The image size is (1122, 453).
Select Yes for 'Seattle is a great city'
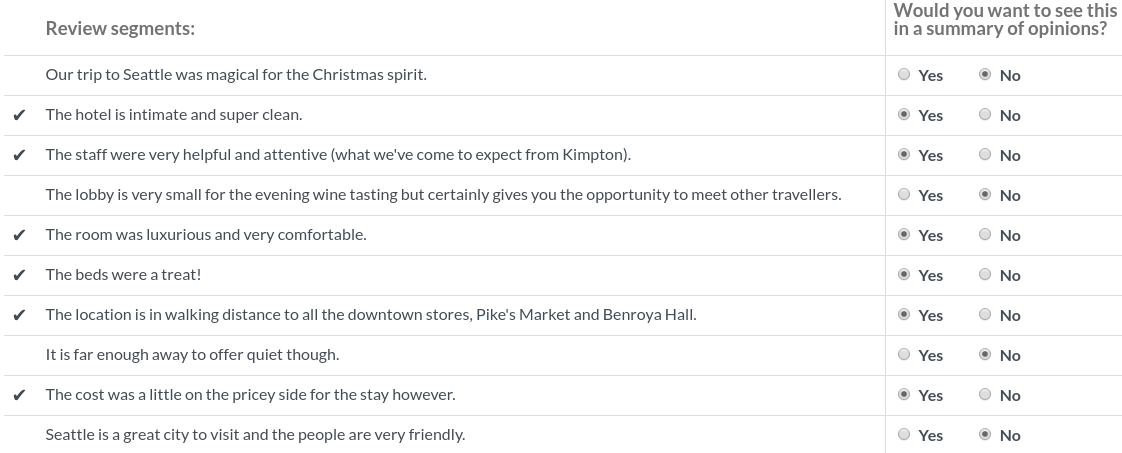pos(904,434)
